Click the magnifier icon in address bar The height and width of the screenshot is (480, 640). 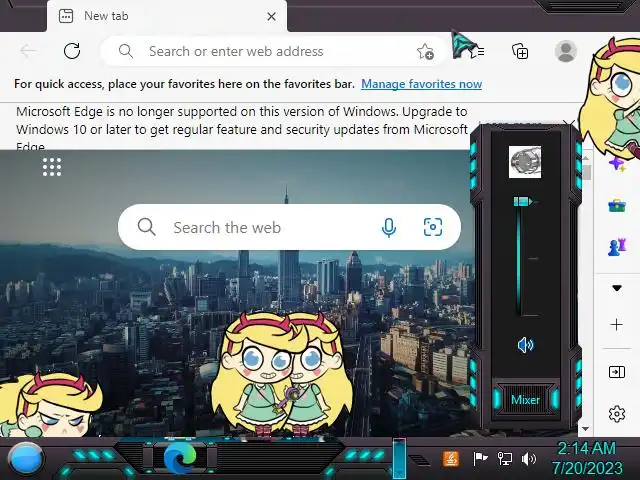[126, 51]
